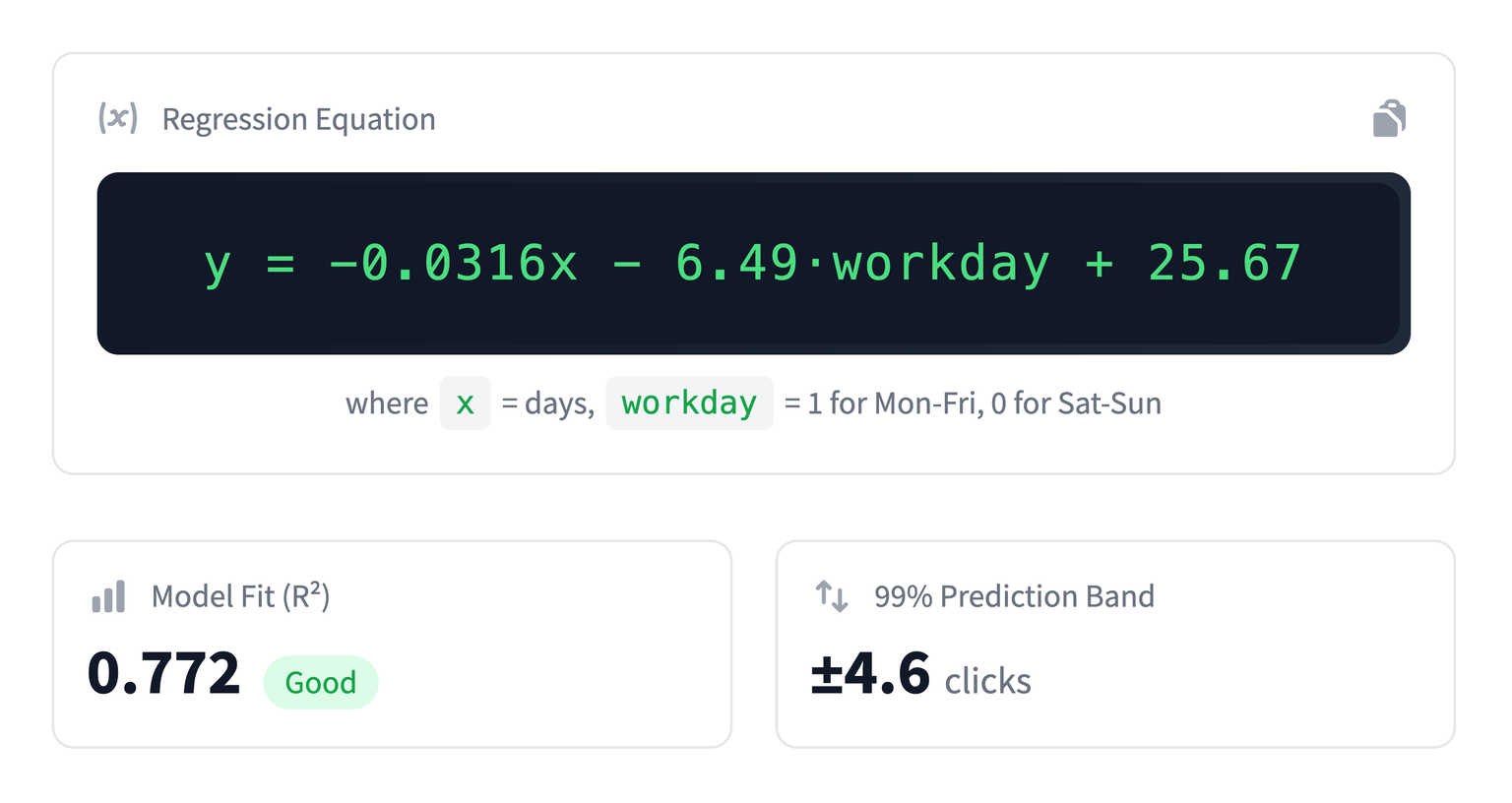This screenshot has height=803, width=1512.
Task: Click the Model Fit (R²) label
Action: (240, 596)
